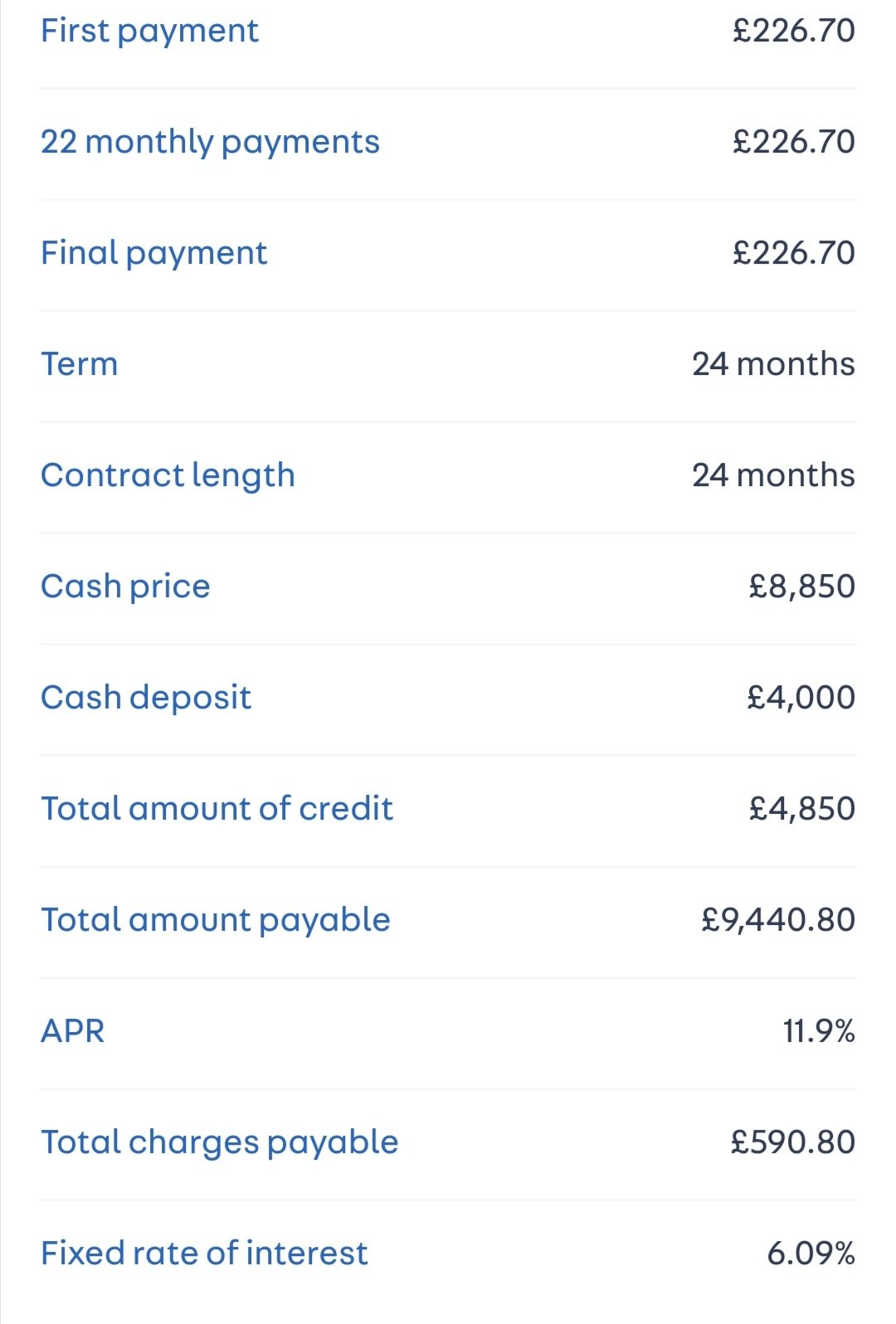Screen dimensions: 896x1324
Task: Click the £4,850 credit amount
Action: 801,809
